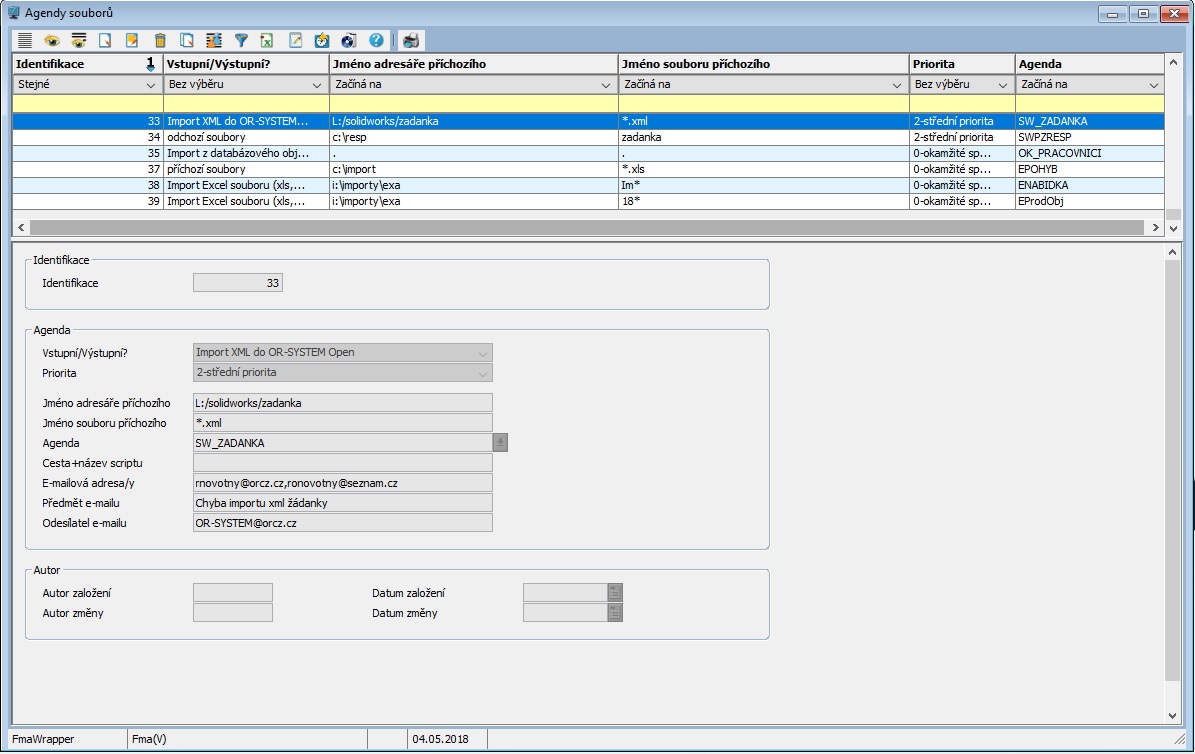Open the Vstupní/Výstupní? combo box in Agenda form
Viewport: 1195px width, 754px height.
pos(483,353)
